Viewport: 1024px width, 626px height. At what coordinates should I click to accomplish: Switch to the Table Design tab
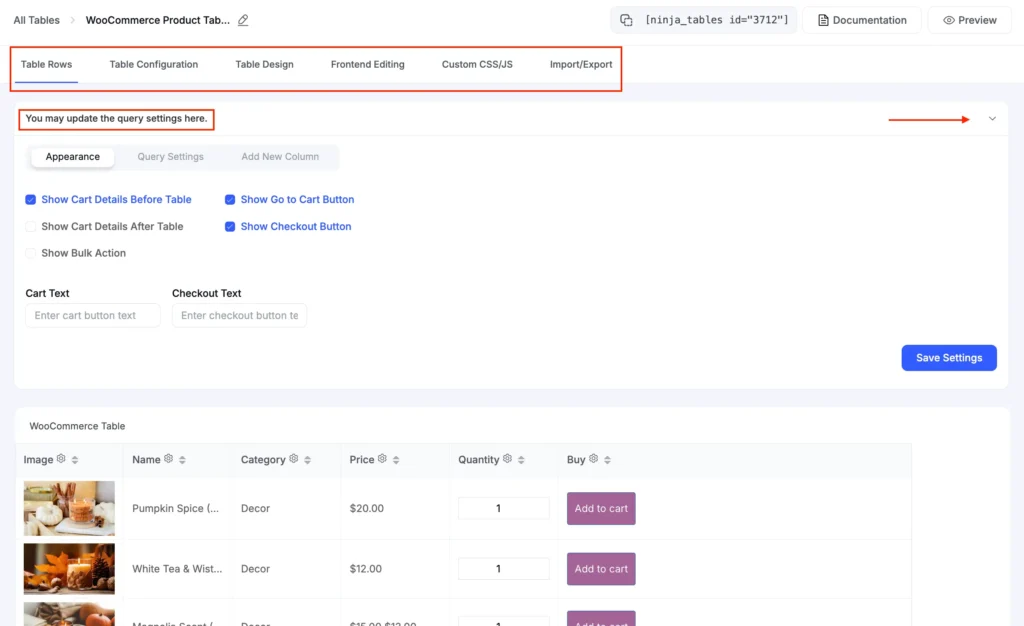[x=264, y=64]
